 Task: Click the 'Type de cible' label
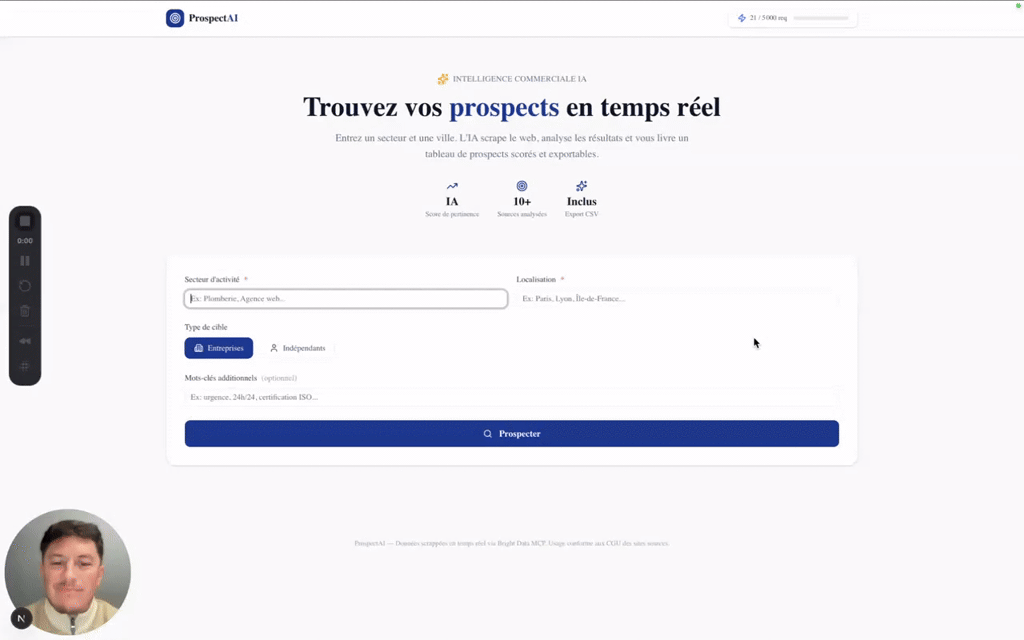(206, 327)
